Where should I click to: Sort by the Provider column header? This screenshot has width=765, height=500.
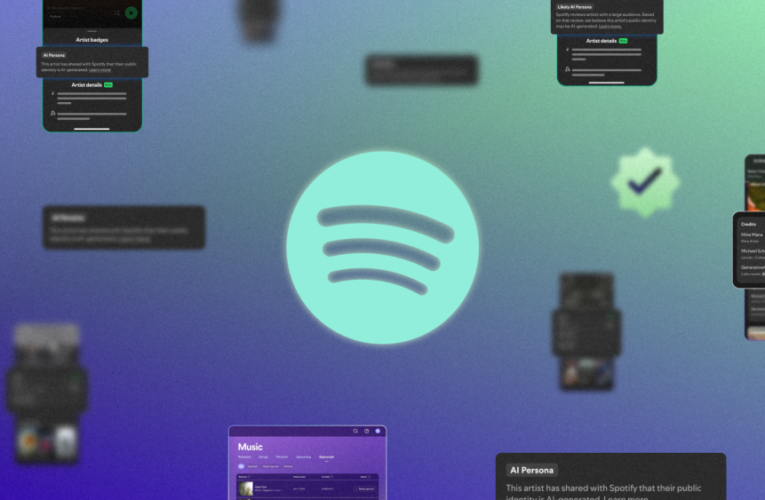[x=325, y=477]
